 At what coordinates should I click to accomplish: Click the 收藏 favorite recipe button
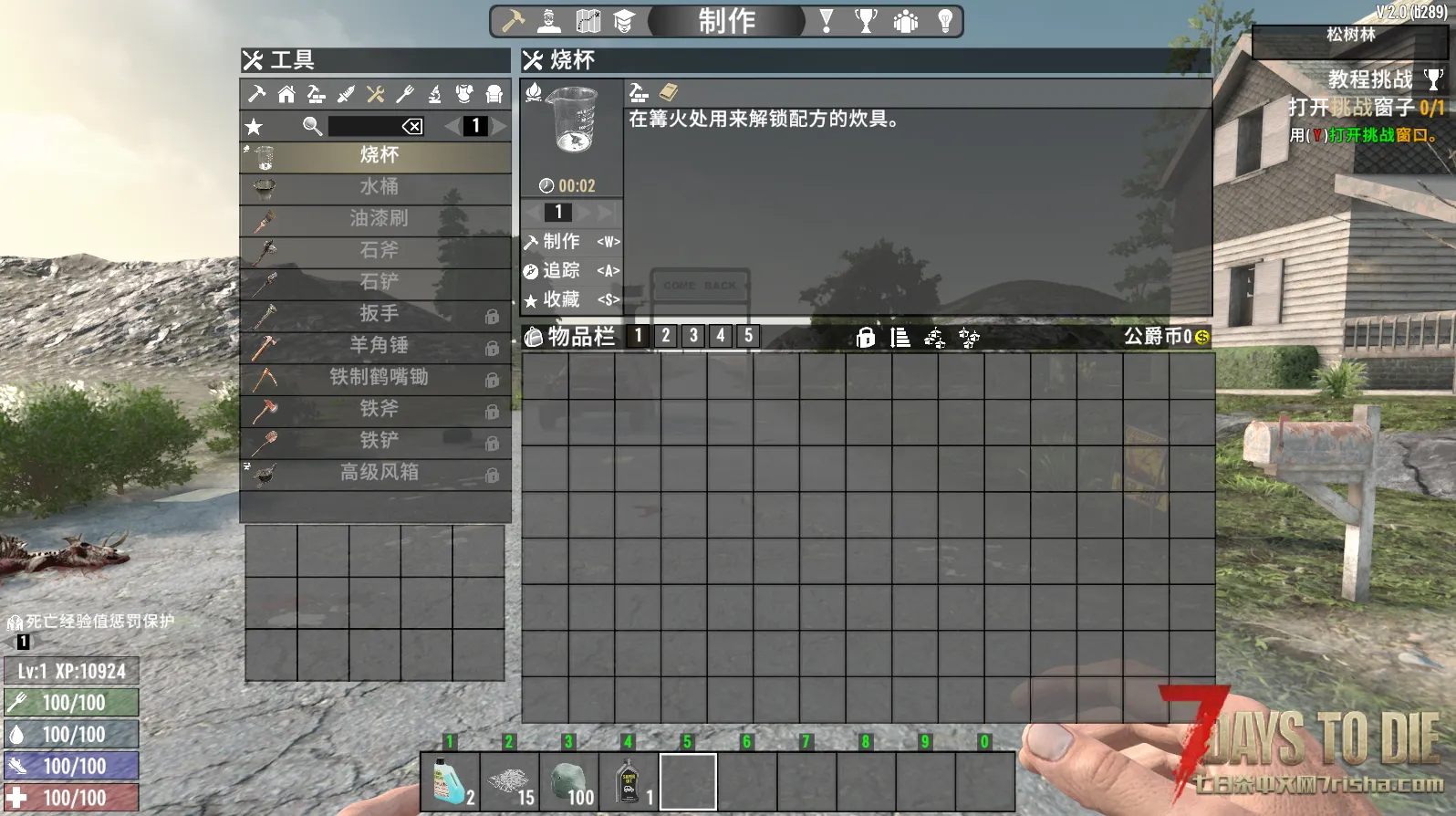572,299
